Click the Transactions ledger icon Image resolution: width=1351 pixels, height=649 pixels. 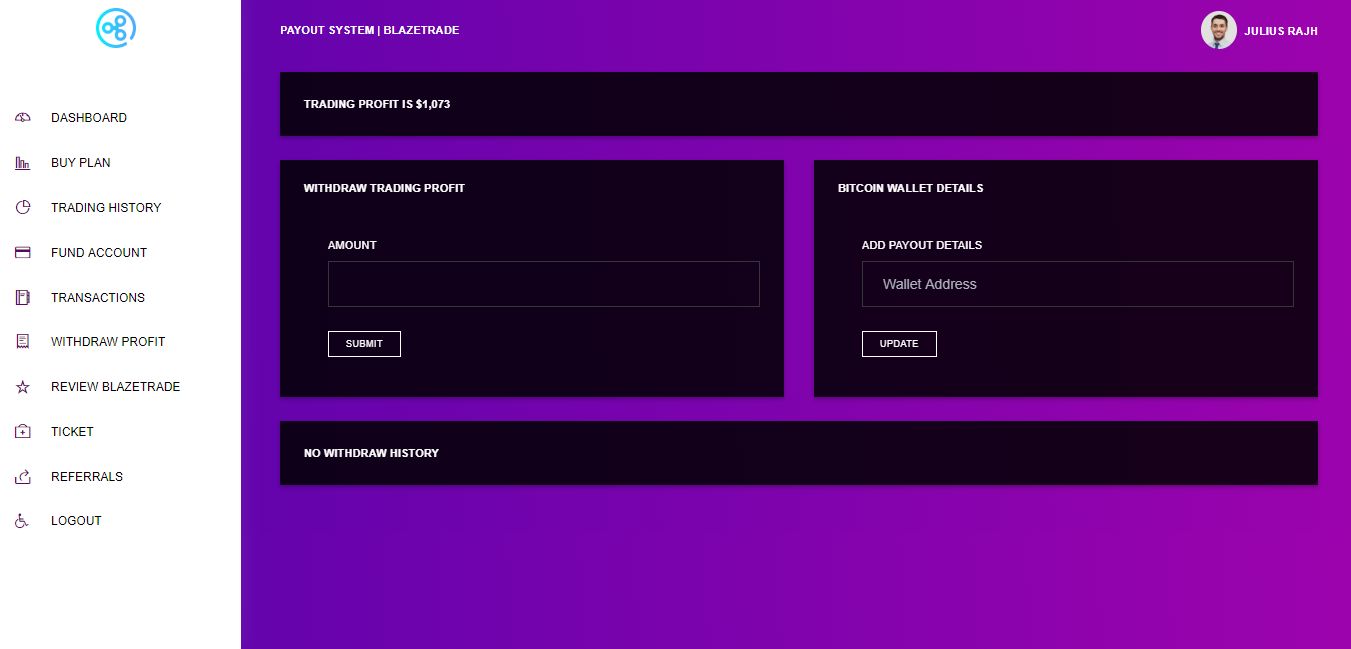[23, 297]
